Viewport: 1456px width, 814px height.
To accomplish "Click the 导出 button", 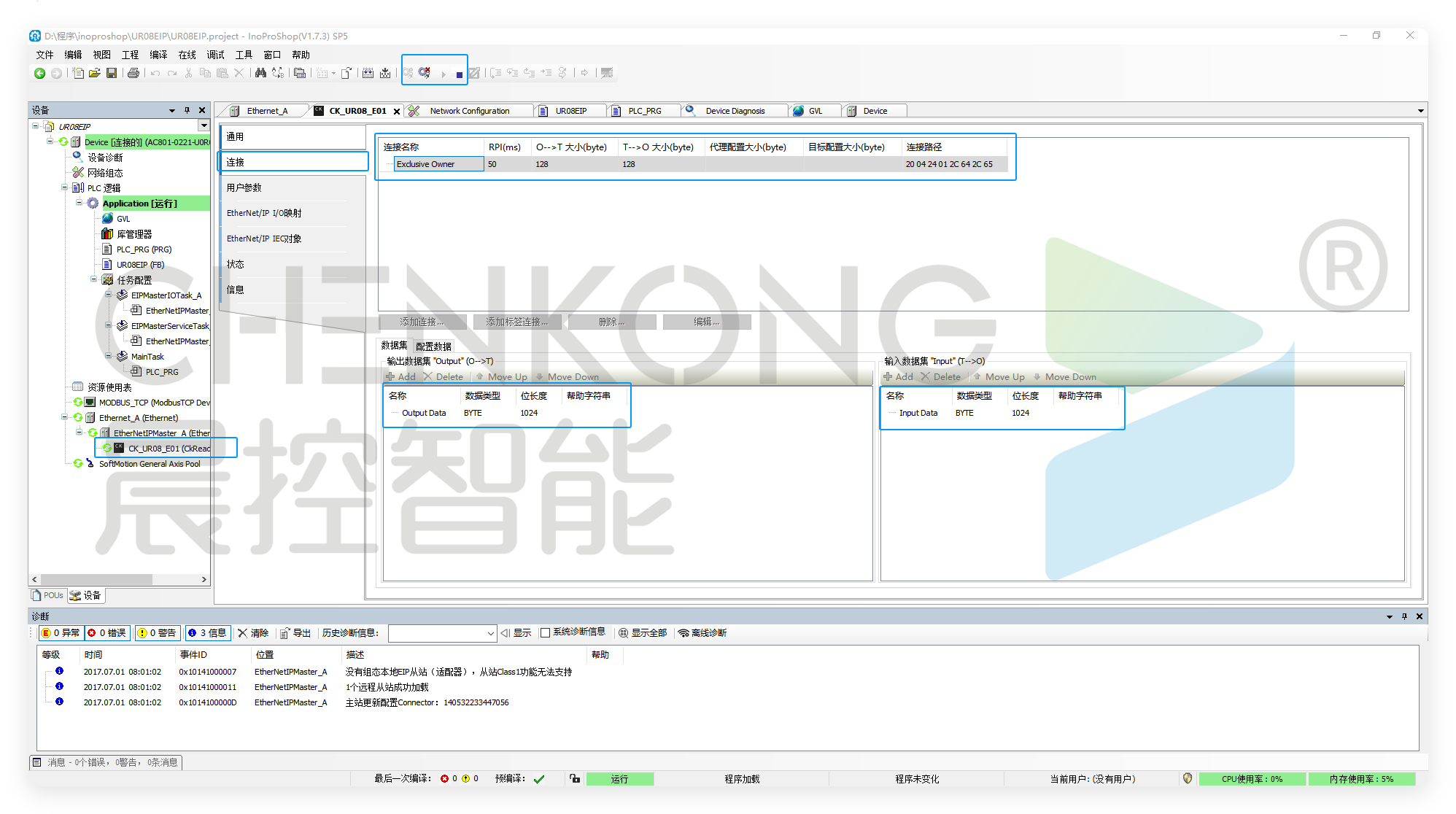I will (x=295, y=632).
